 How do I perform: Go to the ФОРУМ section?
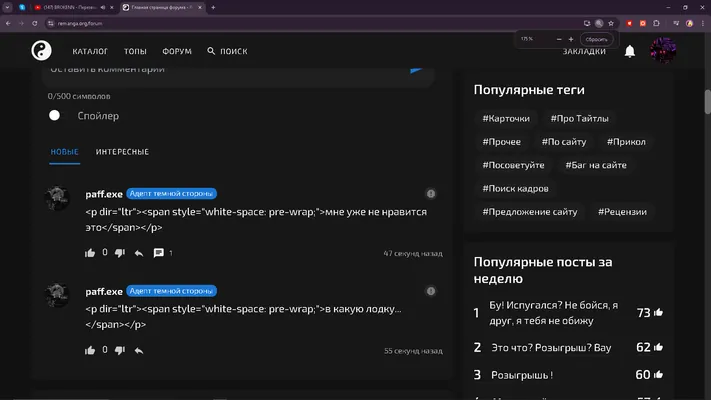pyautogui.click(x=177, y=51)
